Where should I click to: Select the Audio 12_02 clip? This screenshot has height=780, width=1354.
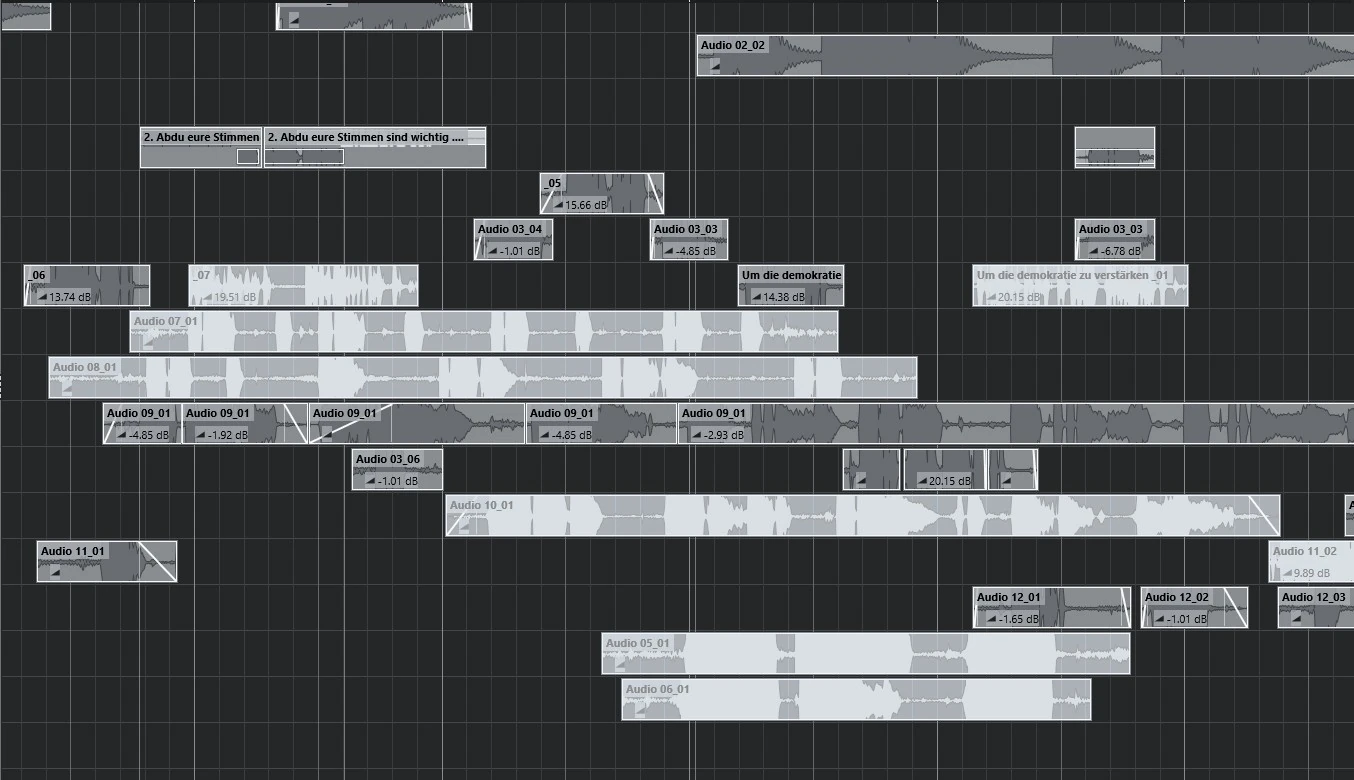coord(1194,608)
